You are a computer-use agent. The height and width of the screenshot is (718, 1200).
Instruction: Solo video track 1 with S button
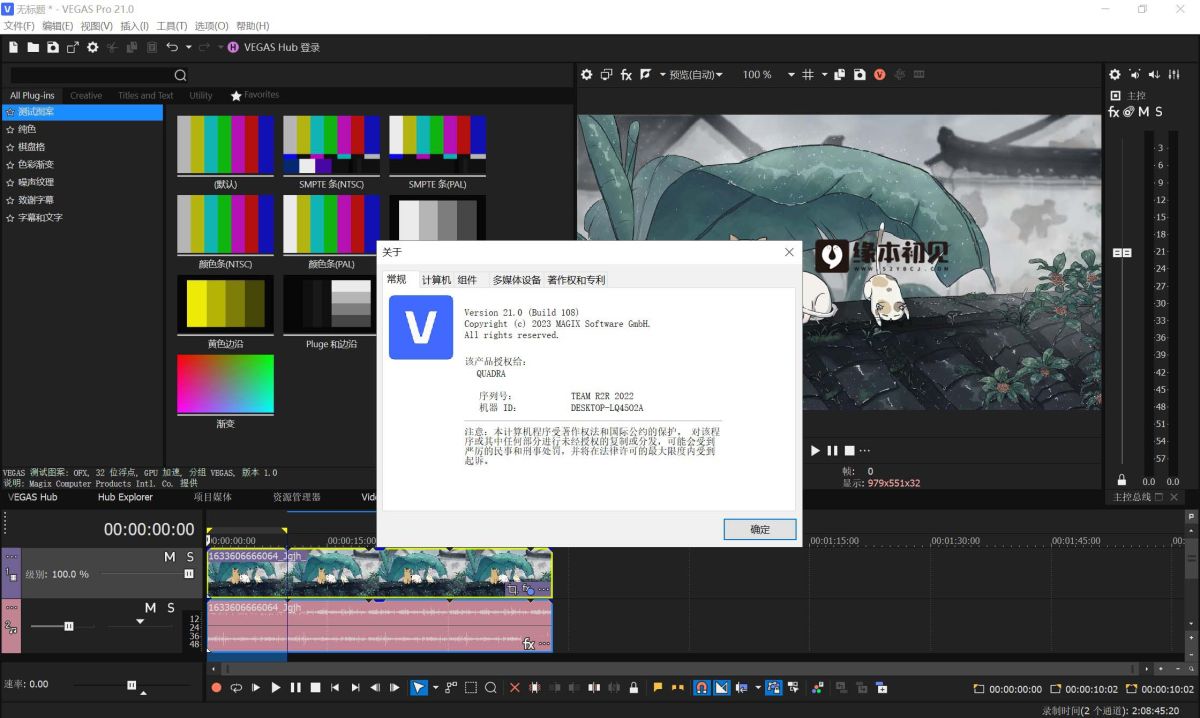coord(189,557)
